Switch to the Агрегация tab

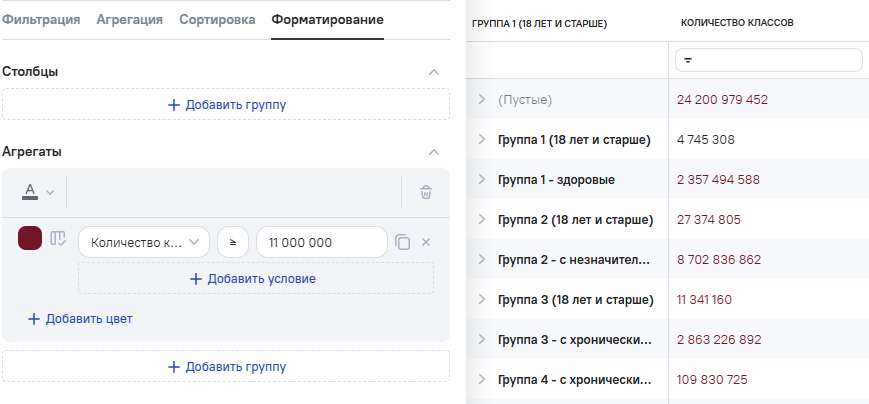click(x=130, y=19)
